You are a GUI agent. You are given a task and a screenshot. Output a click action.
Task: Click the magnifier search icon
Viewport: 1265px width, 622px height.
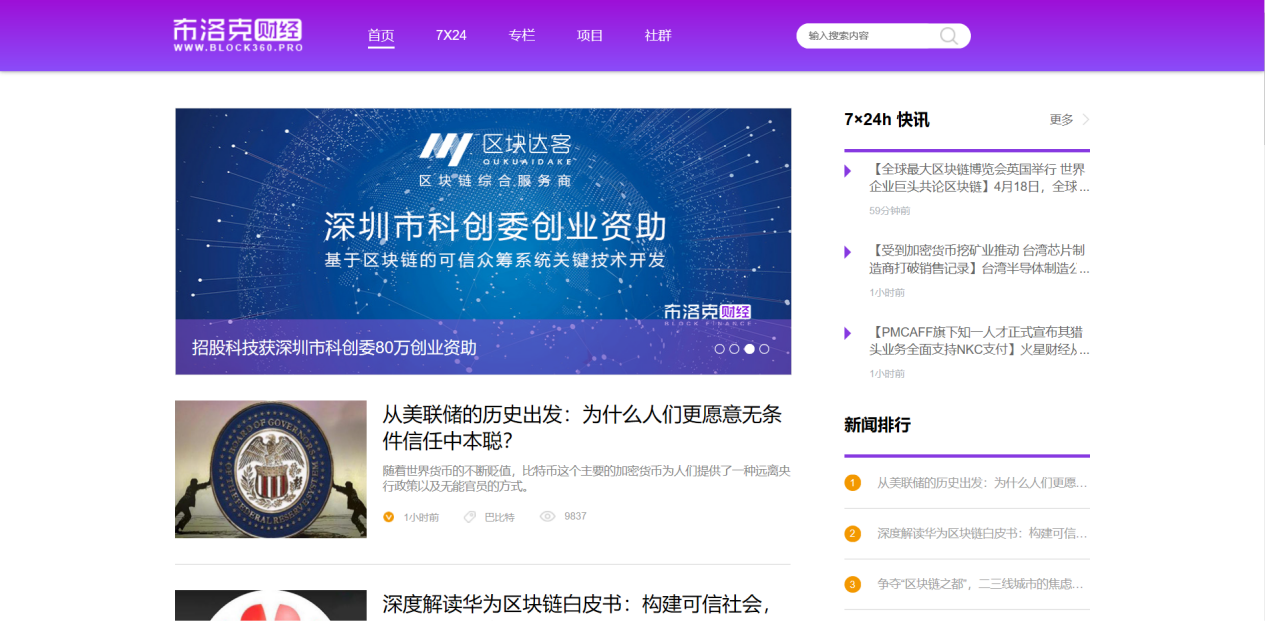[949, 36]
